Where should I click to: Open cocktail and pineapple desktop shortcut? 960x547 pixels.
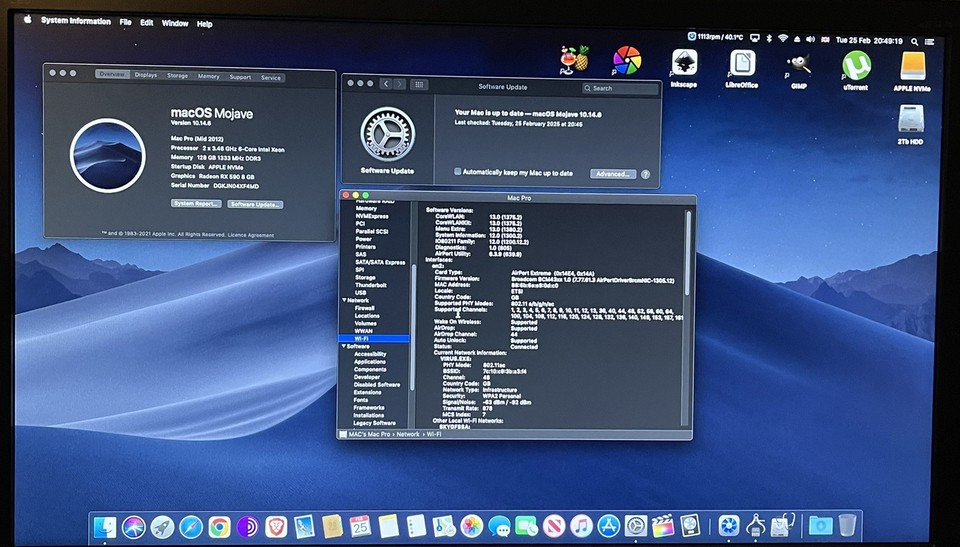[x=574, y=59]
